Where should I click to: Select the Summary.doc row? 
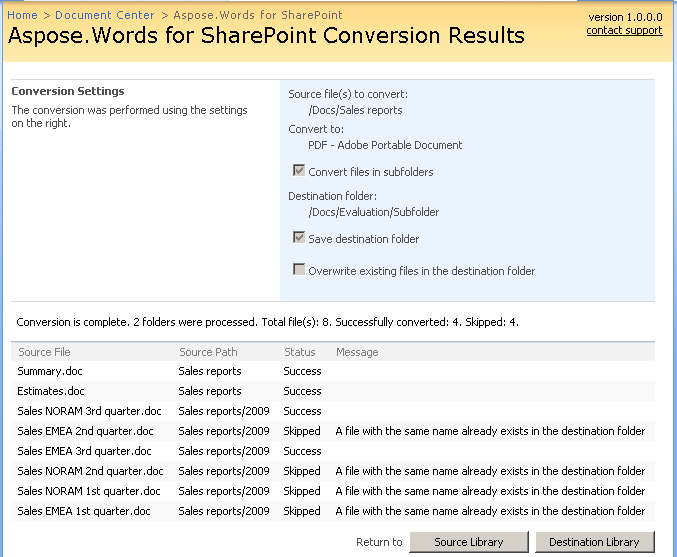tap(333, 371)
